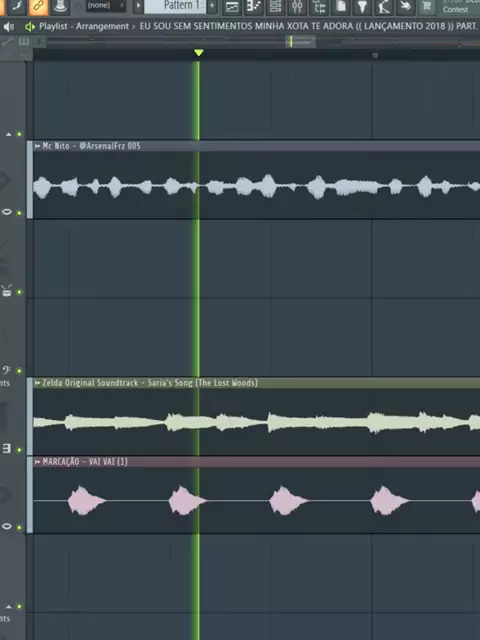The height and width of the screenshot is (640, 480).
Task: Mute the Zelda Soundtrack track green LED
Action: pos(19,450)
